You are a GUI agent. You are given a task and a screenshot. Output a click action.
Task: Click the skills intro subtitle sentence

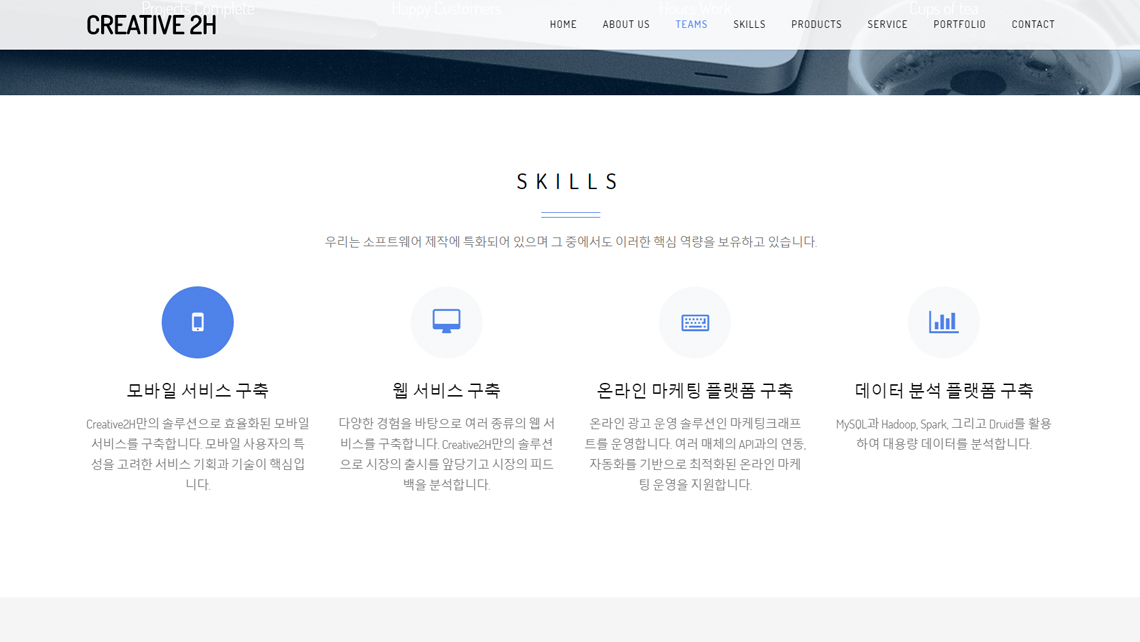pos(570,241)
